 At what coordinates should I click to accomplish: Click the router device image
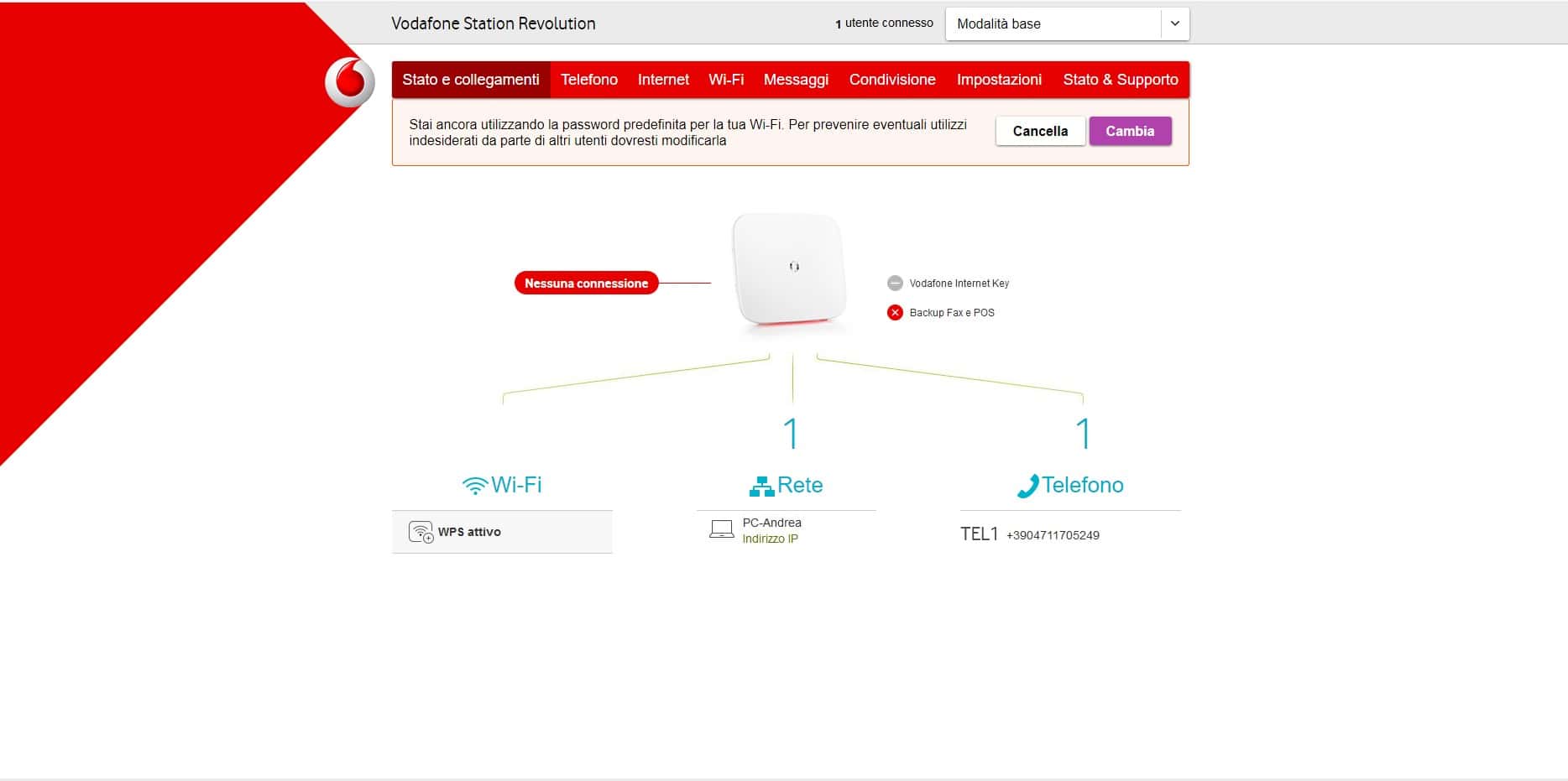790,268
